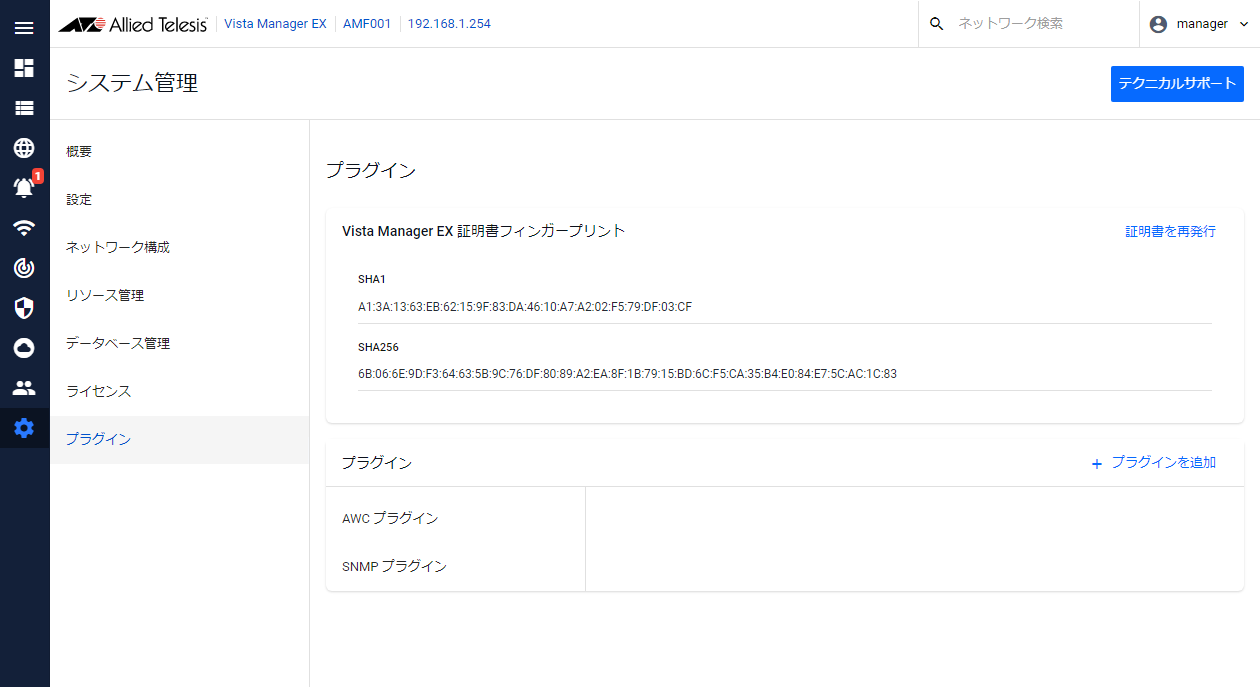Expand the manager user dropdown
Viewport: 1260px width, 687px height.
pos(1199,24)
